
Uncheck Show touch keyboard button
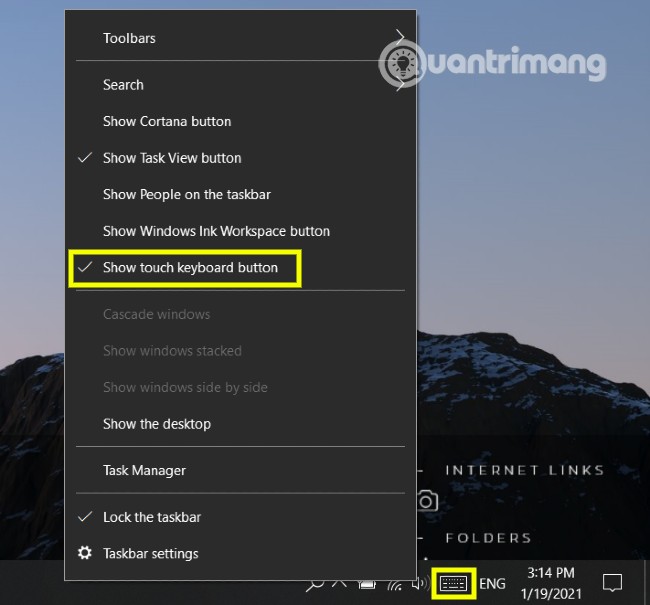coord(240,267)
